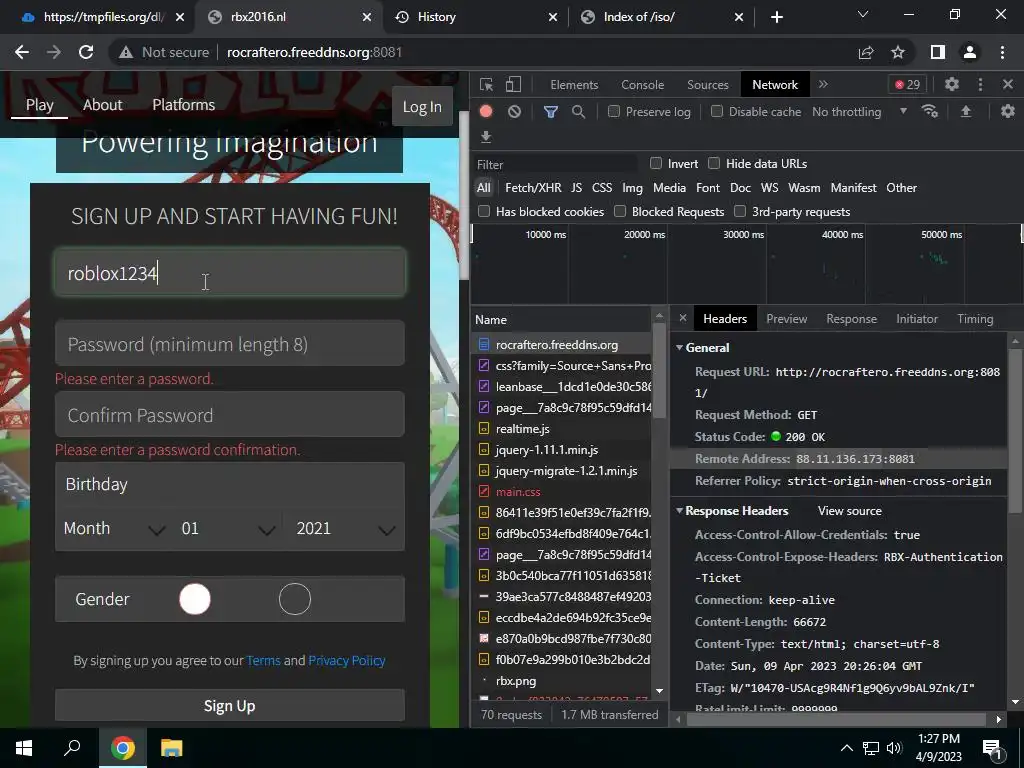Check Has blocked cookies

(x=484, y=211)
